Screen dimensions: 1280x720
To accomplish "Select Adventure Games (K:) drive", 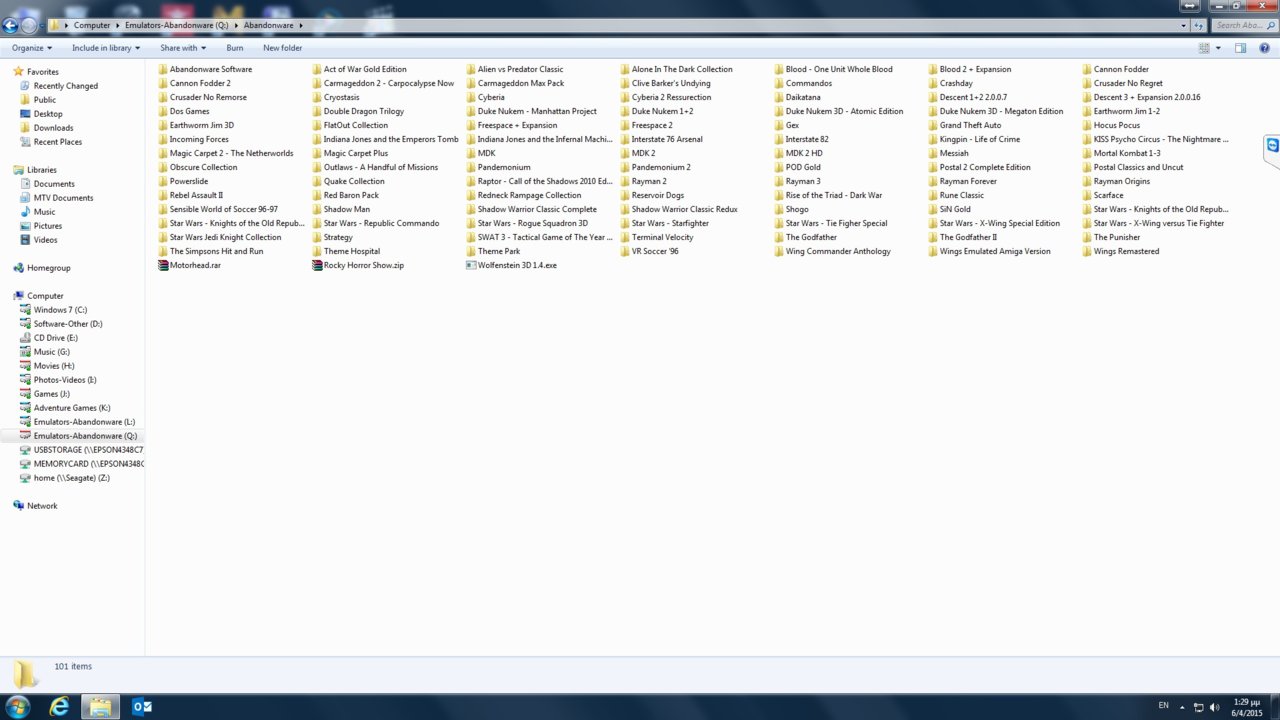I will (72, 408).
